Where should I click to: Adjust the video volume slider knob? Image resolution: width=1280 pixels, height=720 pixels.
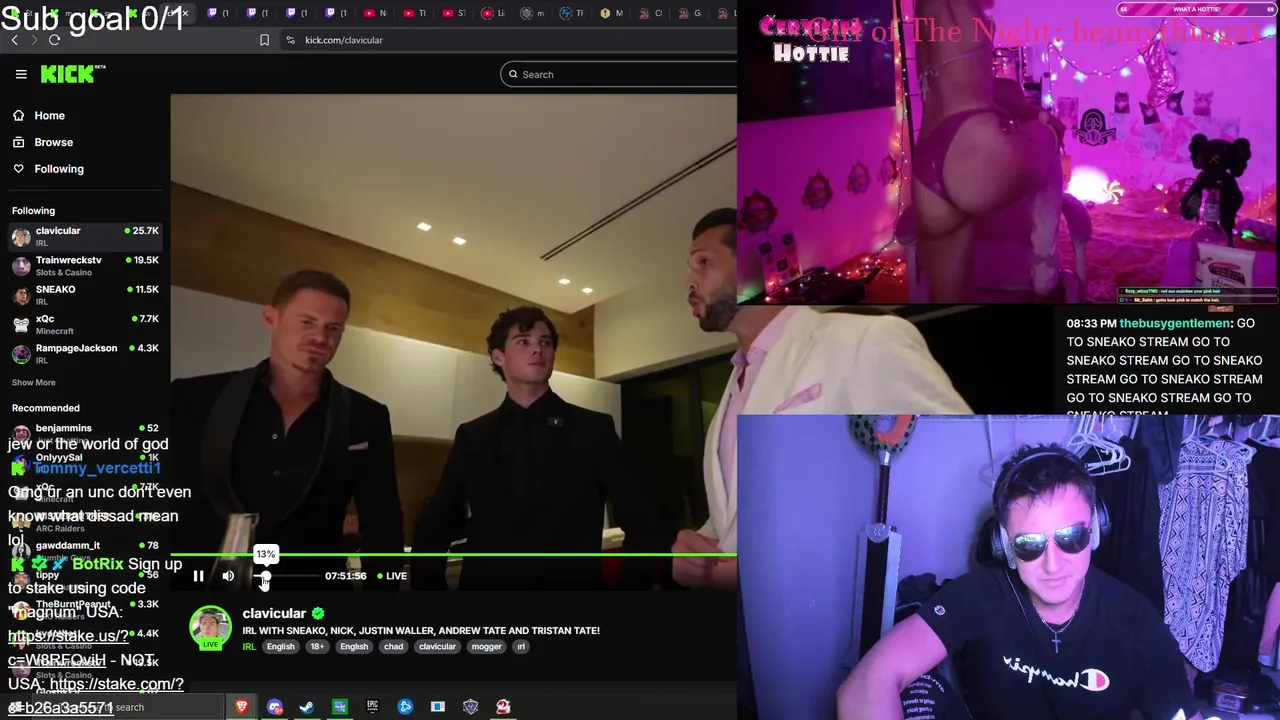pyautogui.click(x=265, y=576)
